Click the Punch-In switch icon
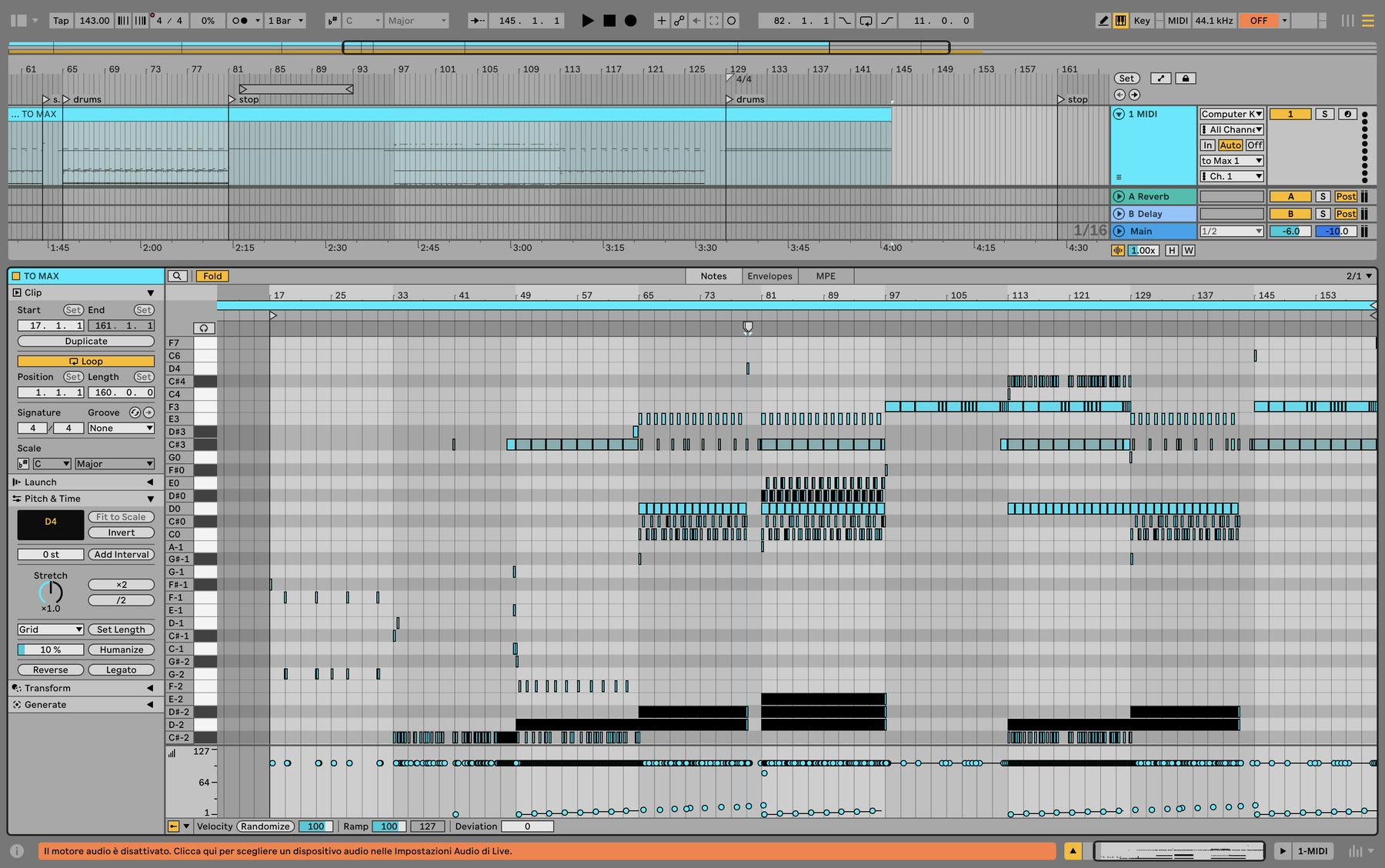The height and width of the screenshot is (868, 1385). (845, 21)
